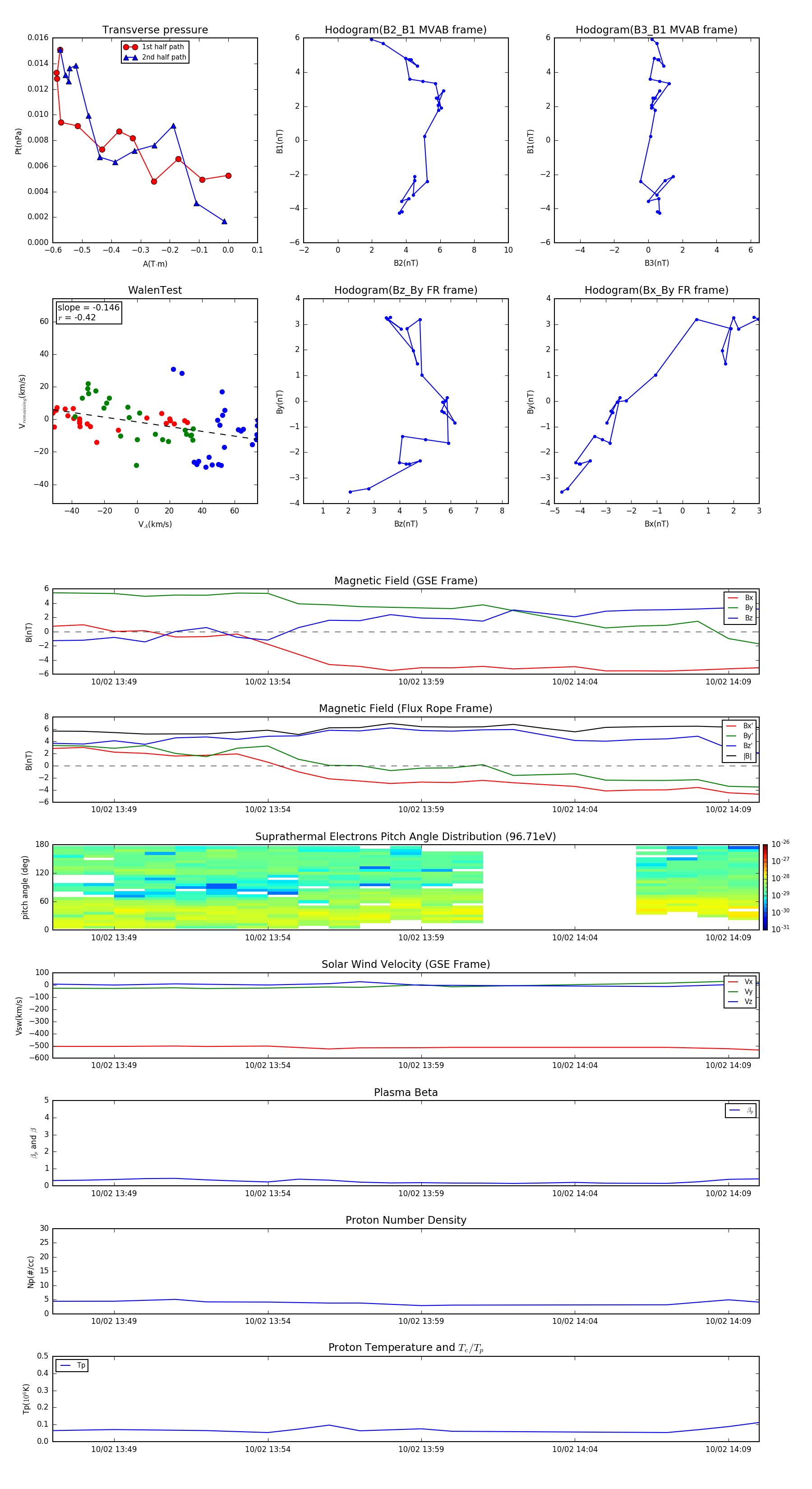This screenshot has height=1489, width=812.
Task: Select "Bz'" in the Flux Rope legend
Action: [x=740, y=746]
